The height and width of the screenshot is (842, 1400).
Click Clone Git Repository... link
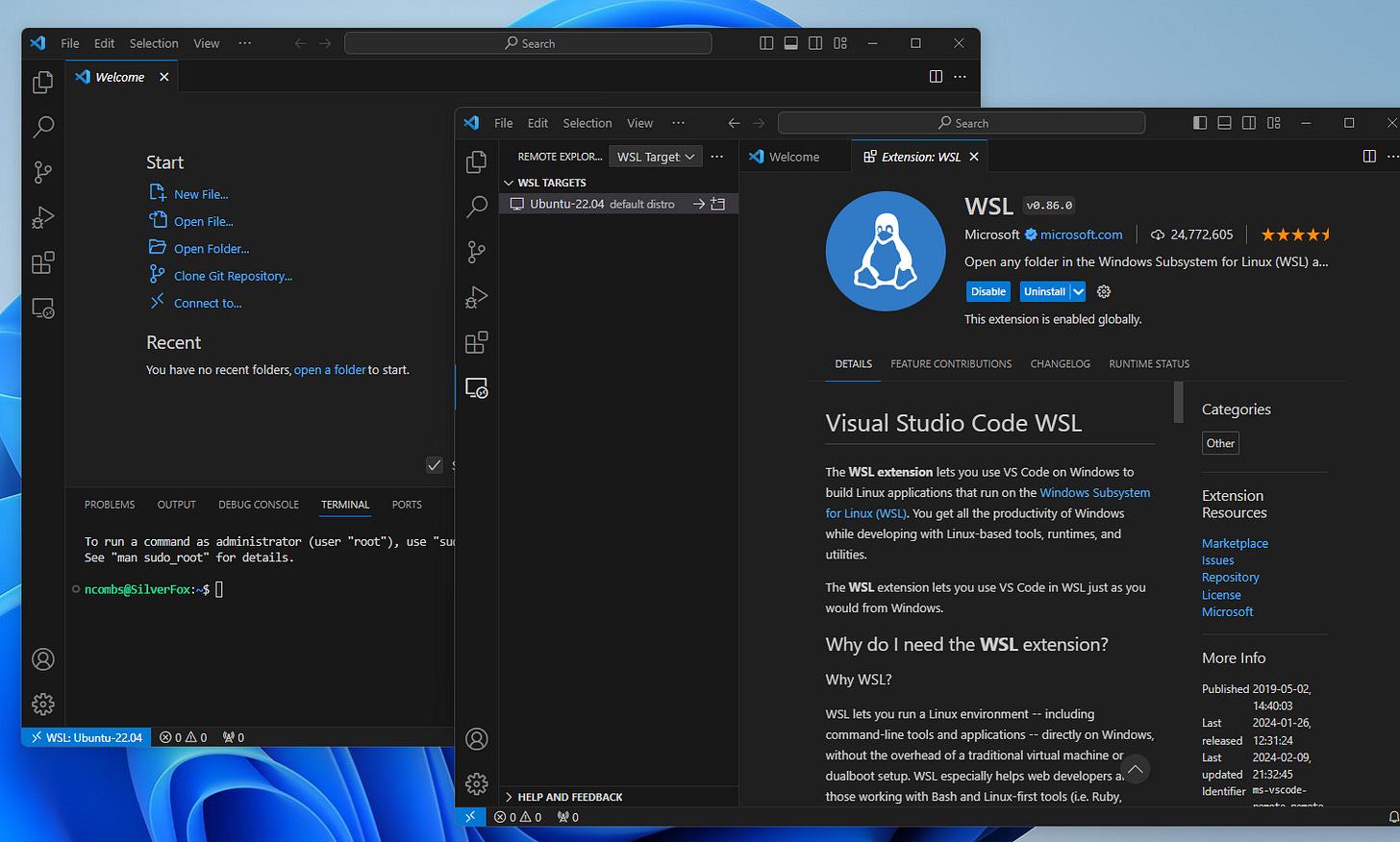pos(234,276)
